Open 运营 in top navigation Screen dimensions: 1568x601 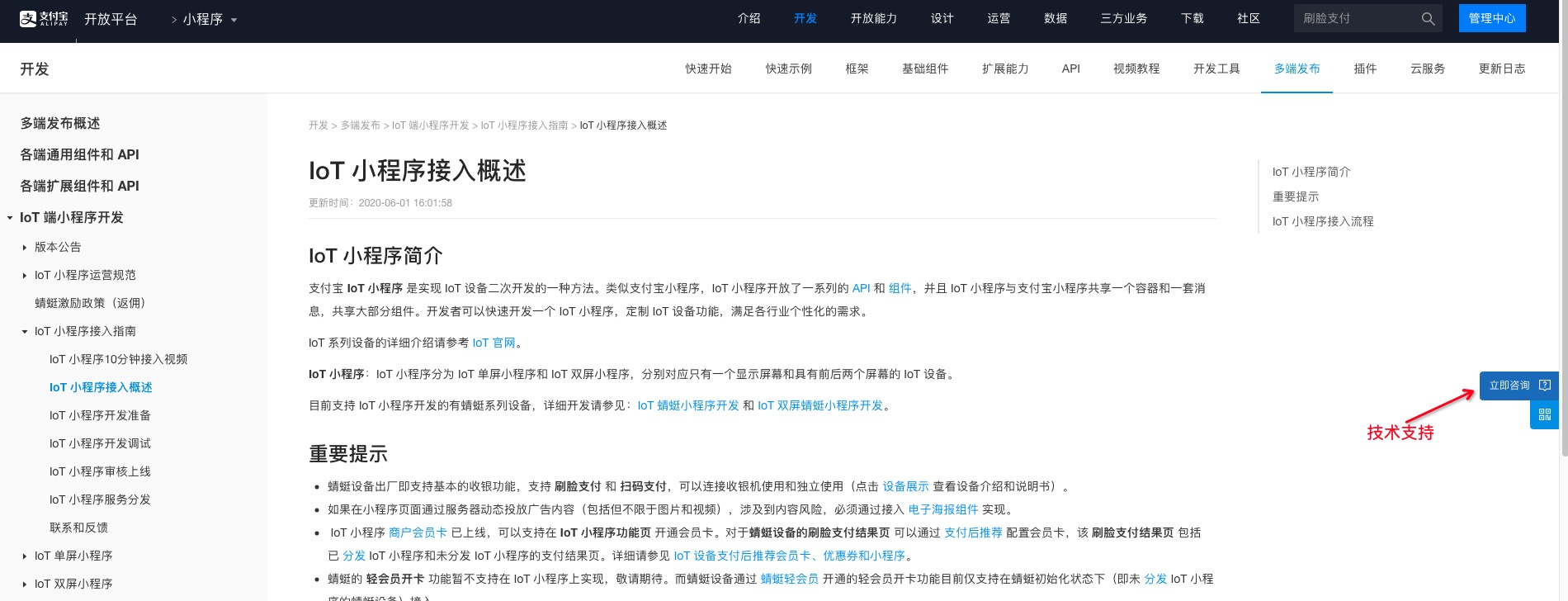[x=999, y=18]
